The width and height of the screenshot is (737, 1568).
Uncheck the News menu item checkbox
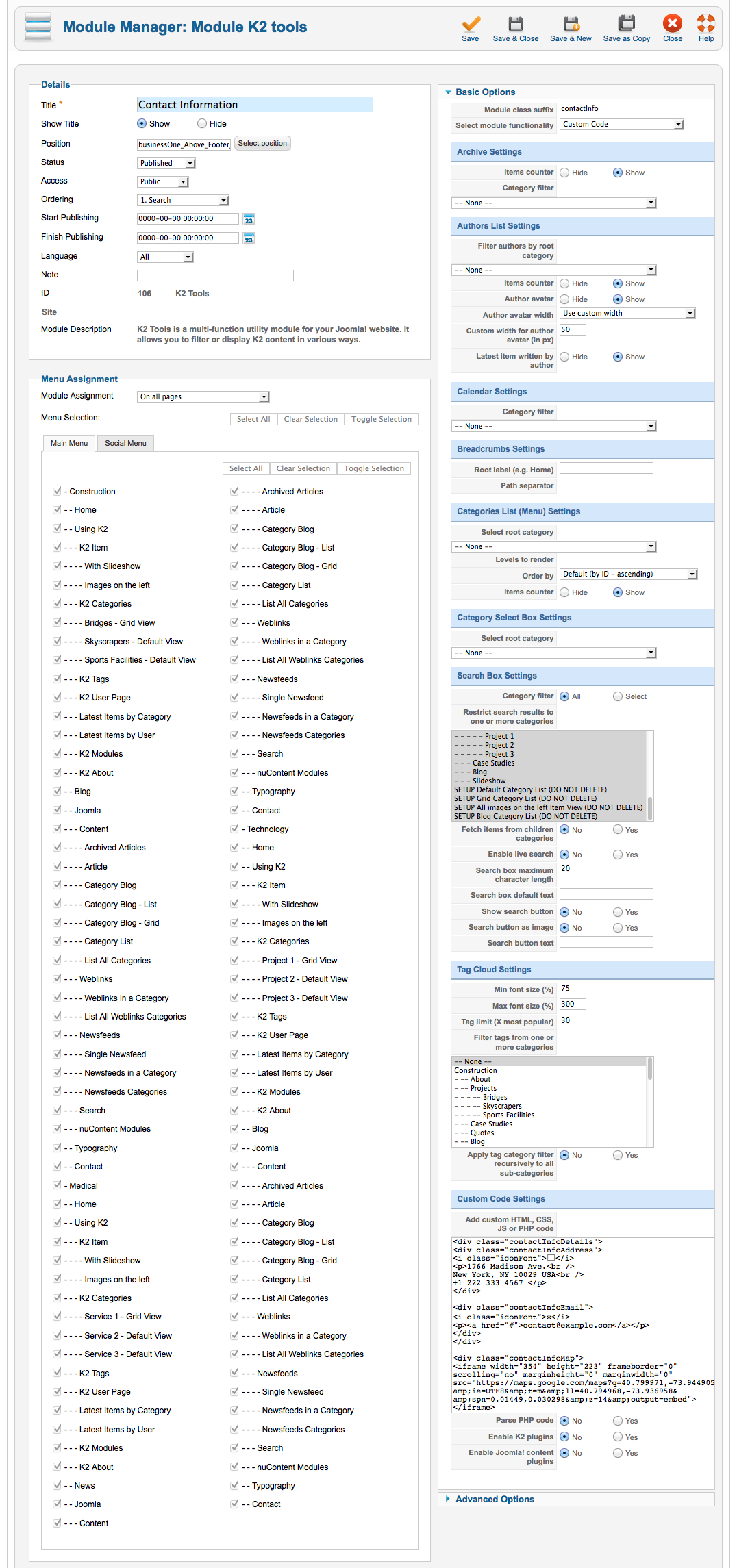(57, 1485)
